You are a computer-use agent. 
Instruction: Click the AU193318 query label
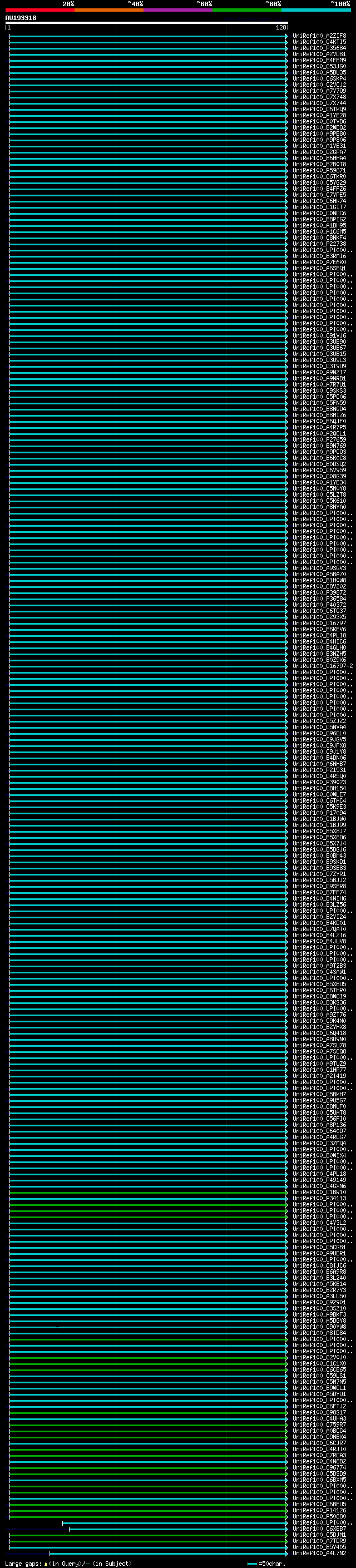click(21, 18)
